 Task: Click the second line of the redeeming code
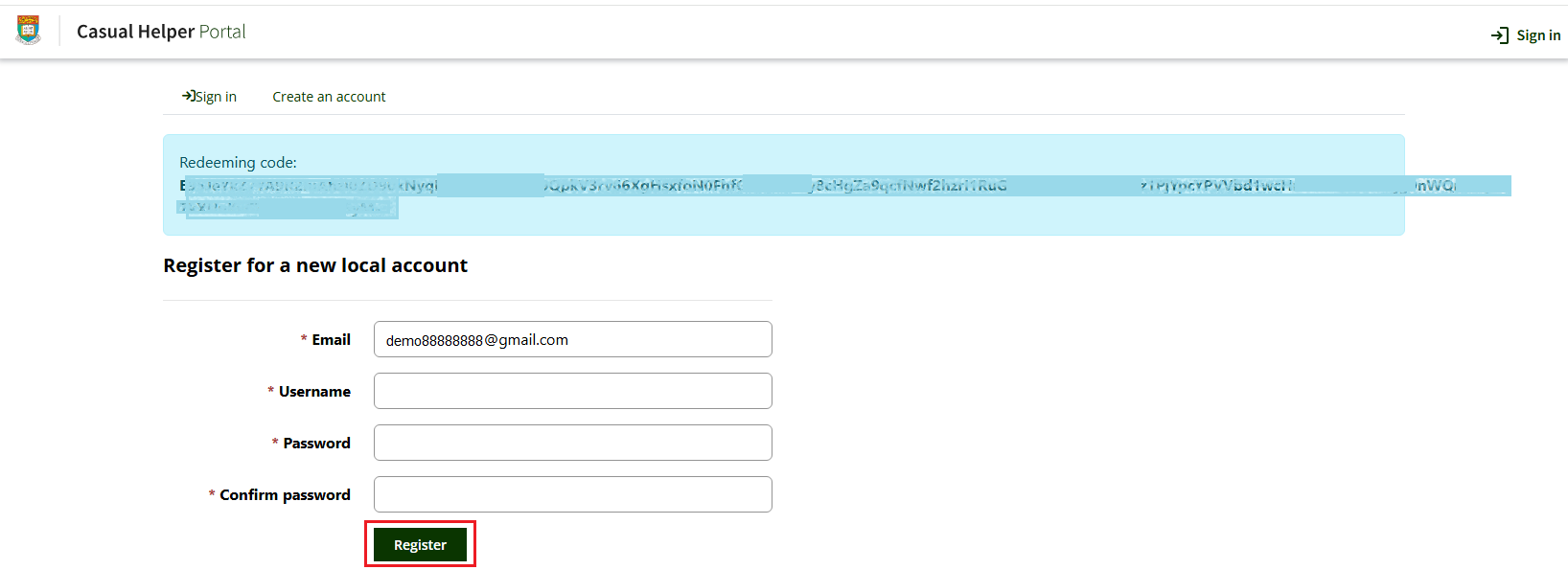[288, 207]
